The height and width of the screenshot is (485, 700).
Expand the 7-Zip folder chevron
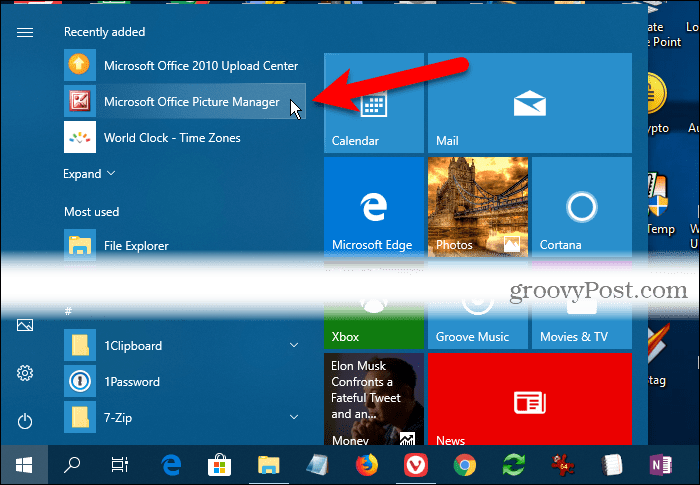[x=294, y=417]
